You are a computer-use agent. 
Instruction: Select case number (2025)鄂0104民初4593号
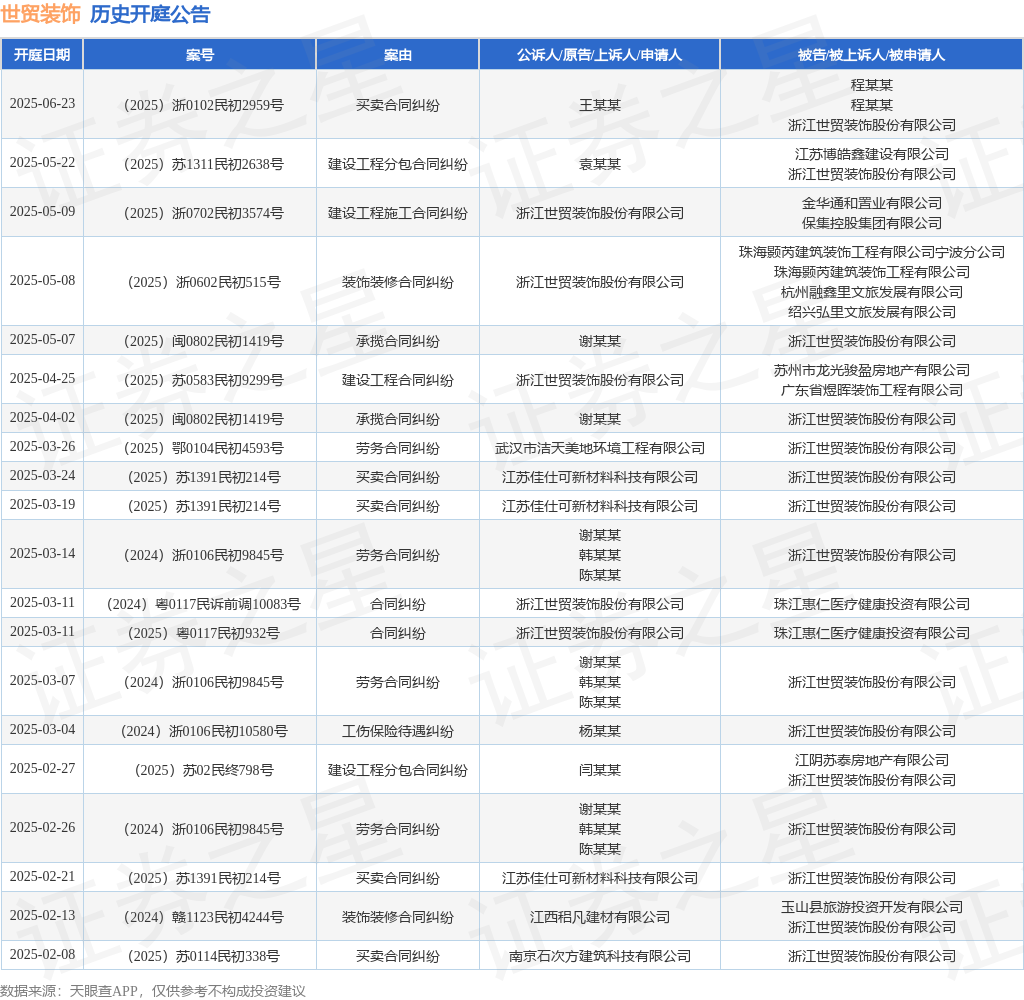coord(204,448)
